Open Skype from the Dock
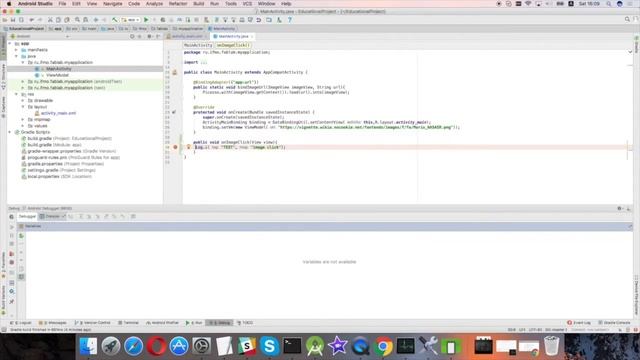This screenshot has height=360, width=640. [269, 346]
